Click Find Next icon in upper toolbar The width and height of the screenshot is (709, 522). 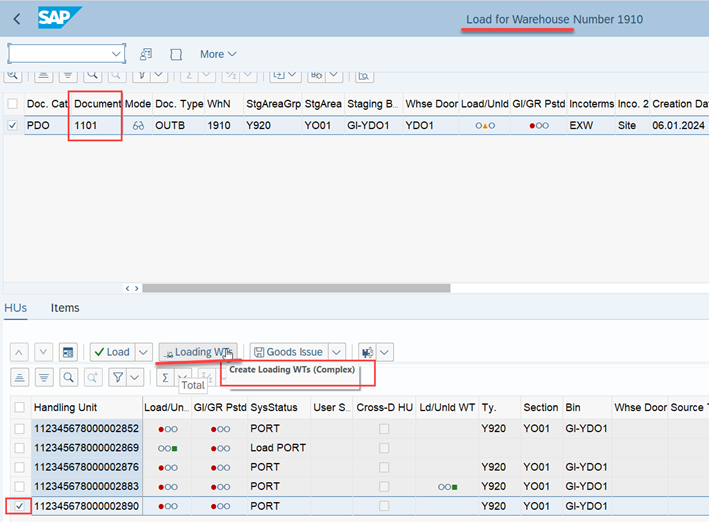click(117, 75)
